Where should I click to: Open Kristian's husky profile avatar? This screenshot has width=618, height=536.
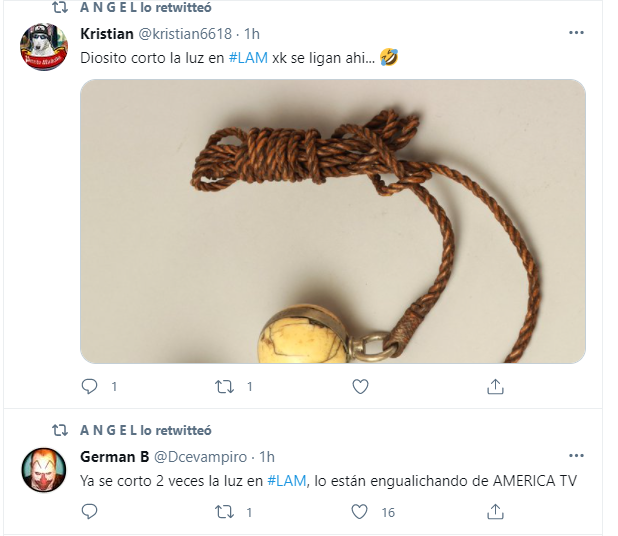click(44, 47)
